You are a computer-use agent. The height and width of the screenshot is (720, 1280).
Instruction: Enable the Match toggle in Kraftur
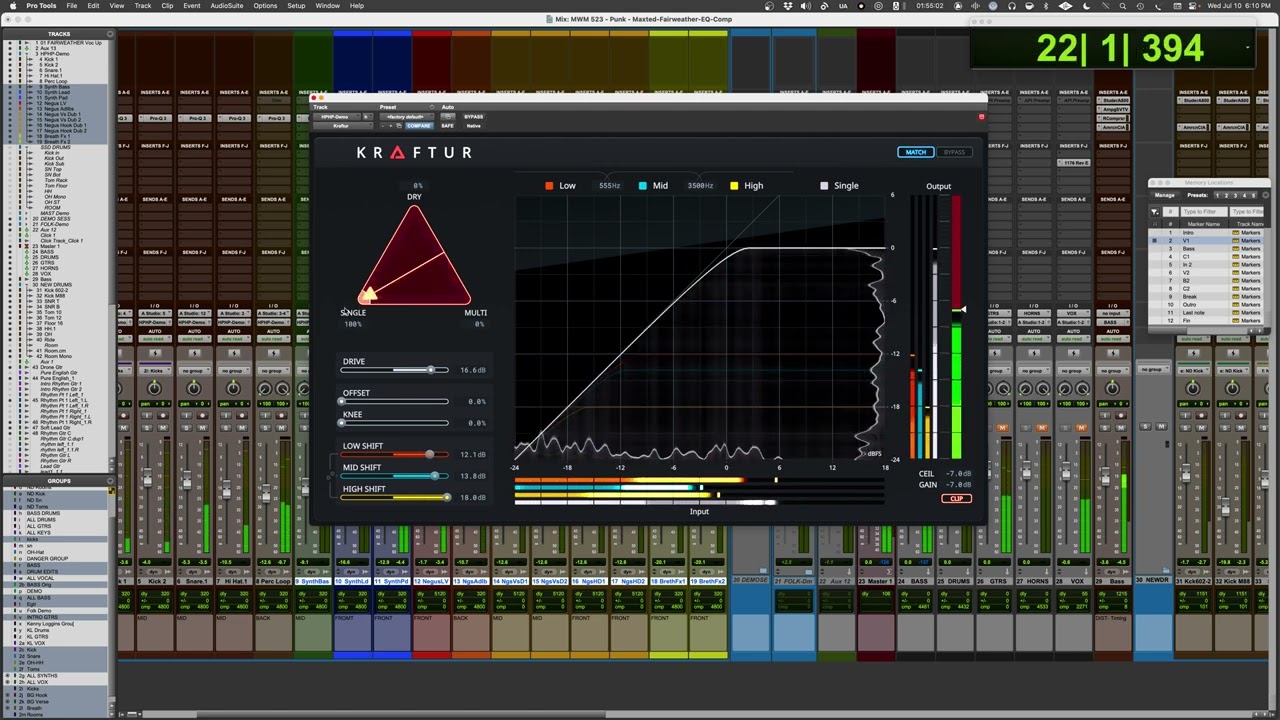click(915, 152)
